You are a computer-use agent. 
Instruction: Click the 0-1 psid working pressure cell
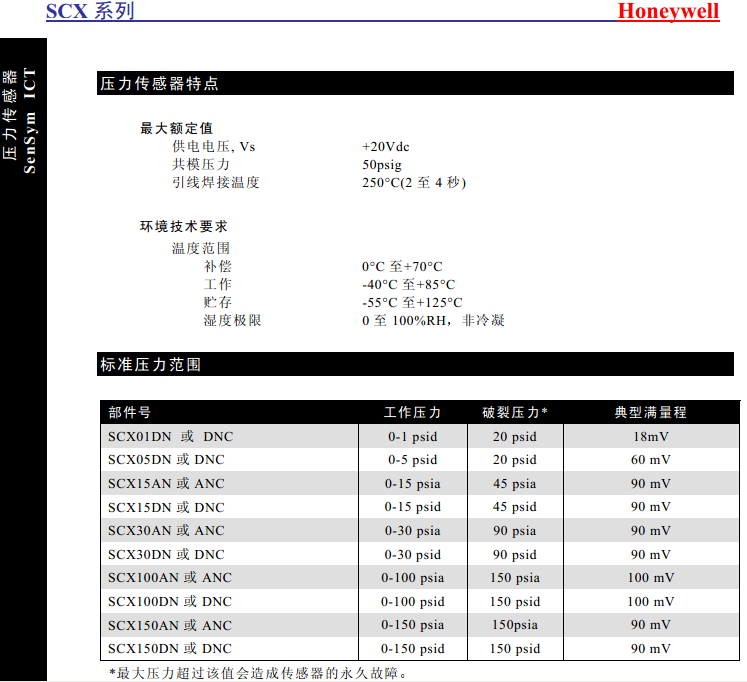413,437
